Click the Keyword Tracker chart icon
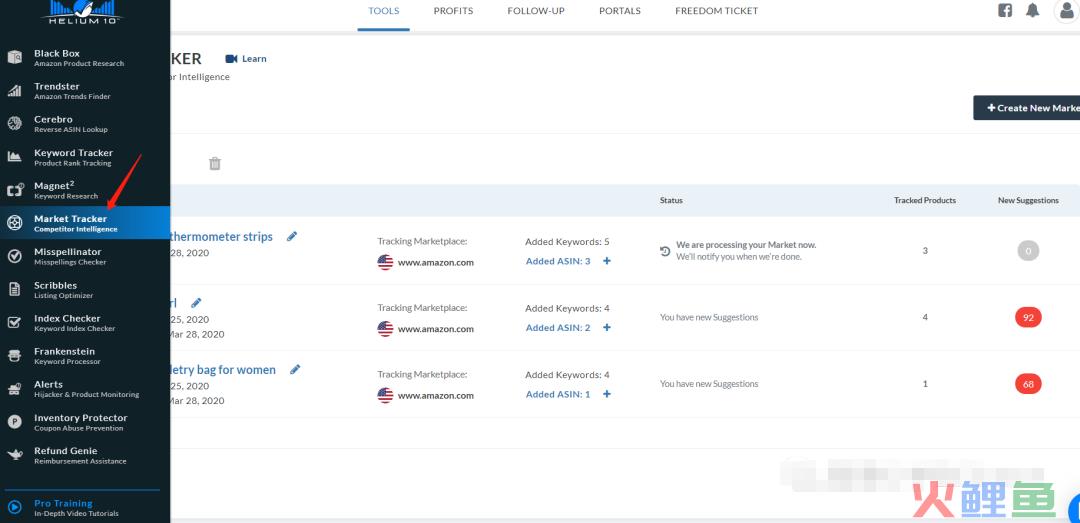 (x=14, y=156)
